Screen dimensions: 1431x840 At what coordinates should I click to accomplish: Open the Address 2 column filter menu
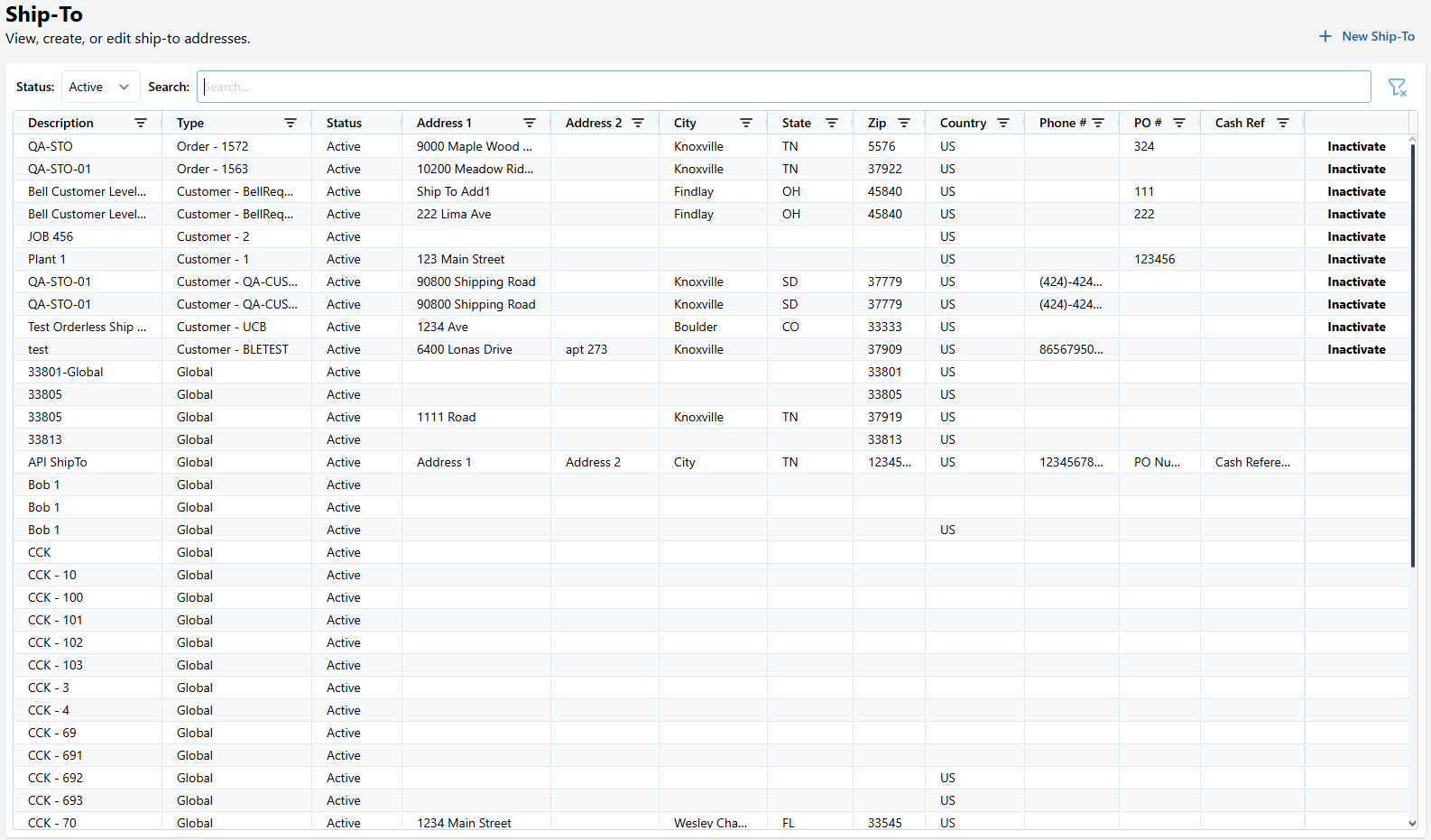coord(638,123)
